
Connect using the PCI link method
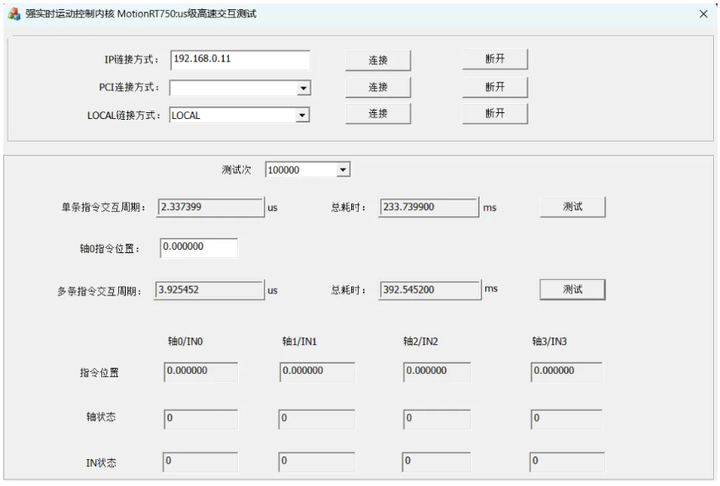[x=378, y=87]
